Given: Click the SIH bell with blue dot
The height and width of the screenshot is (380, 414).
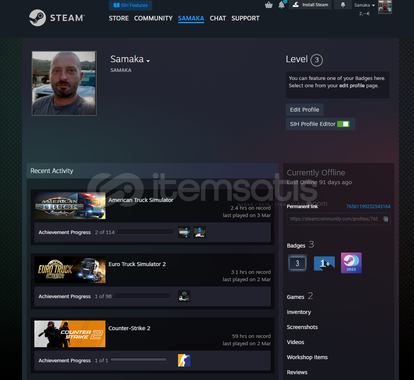Looking at the screenshot, I should (282, 5).
